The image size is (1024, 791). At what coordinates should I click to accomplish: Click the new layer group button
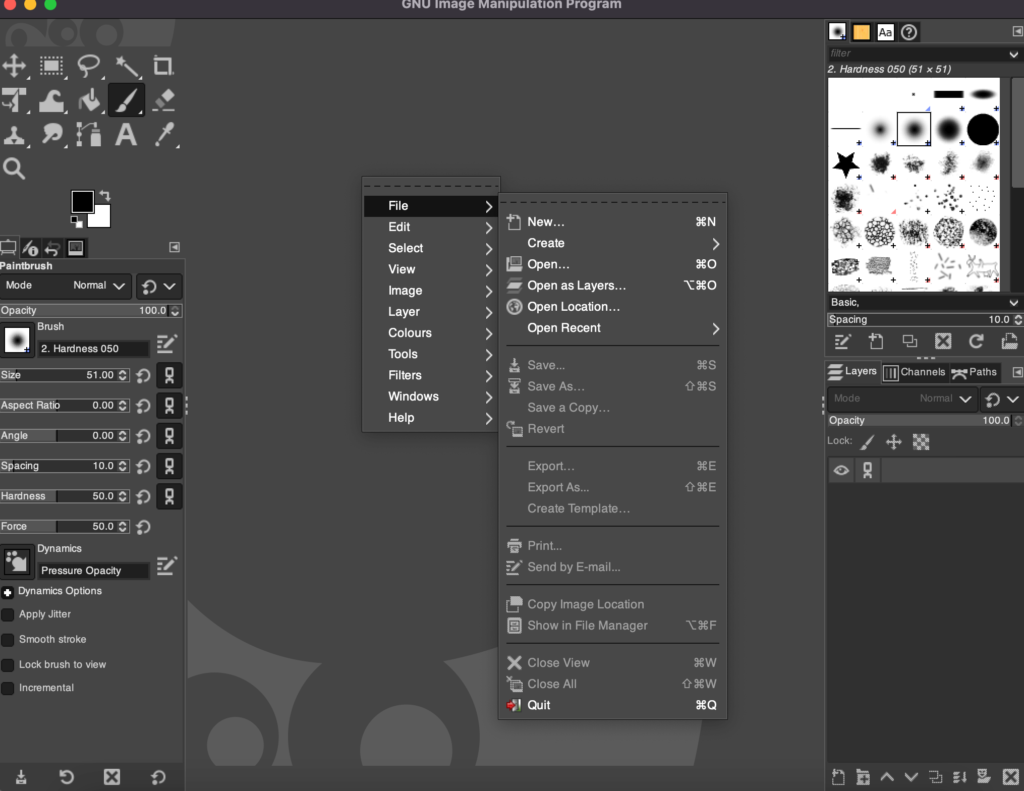pos(863,777)
